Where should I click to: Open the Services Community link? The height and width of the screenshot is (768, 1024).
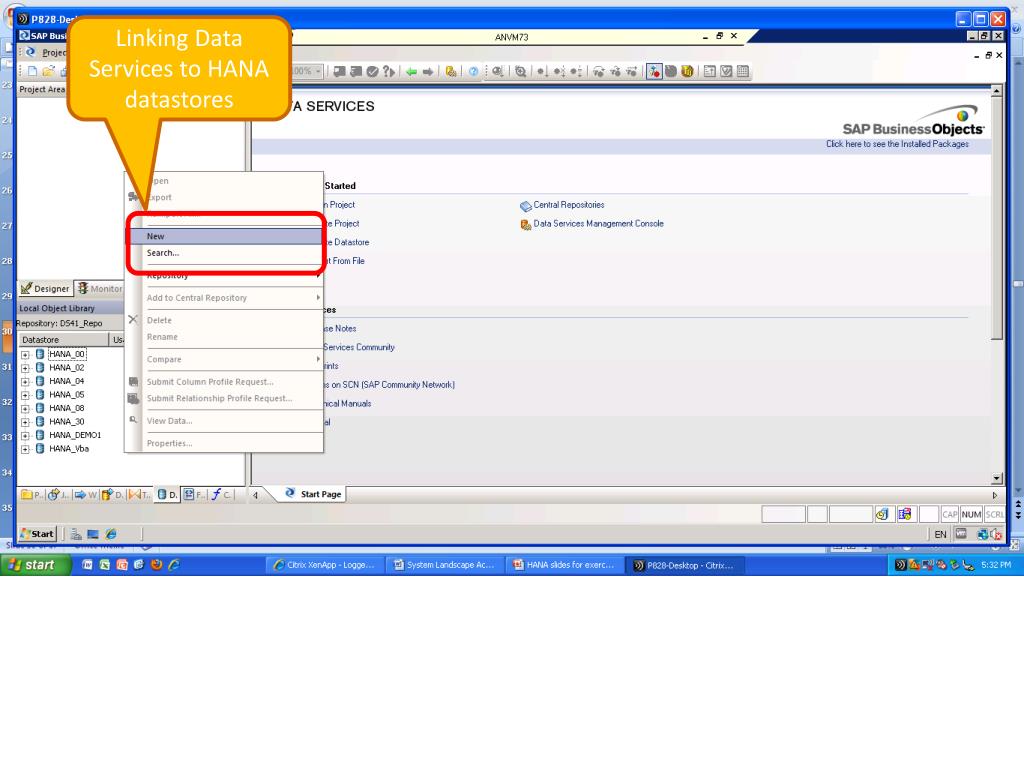pos(359,347)
